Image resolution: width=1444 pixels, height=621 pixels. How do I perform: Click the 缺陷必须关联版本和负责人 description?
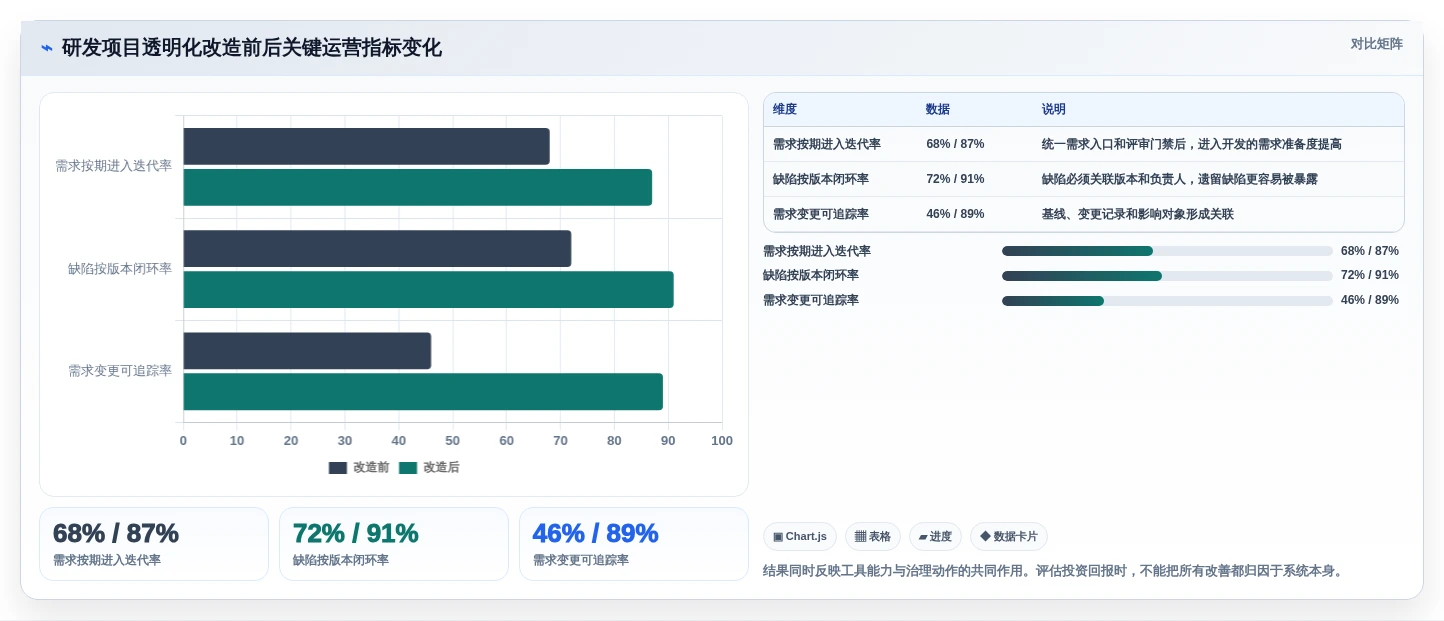1180,179
